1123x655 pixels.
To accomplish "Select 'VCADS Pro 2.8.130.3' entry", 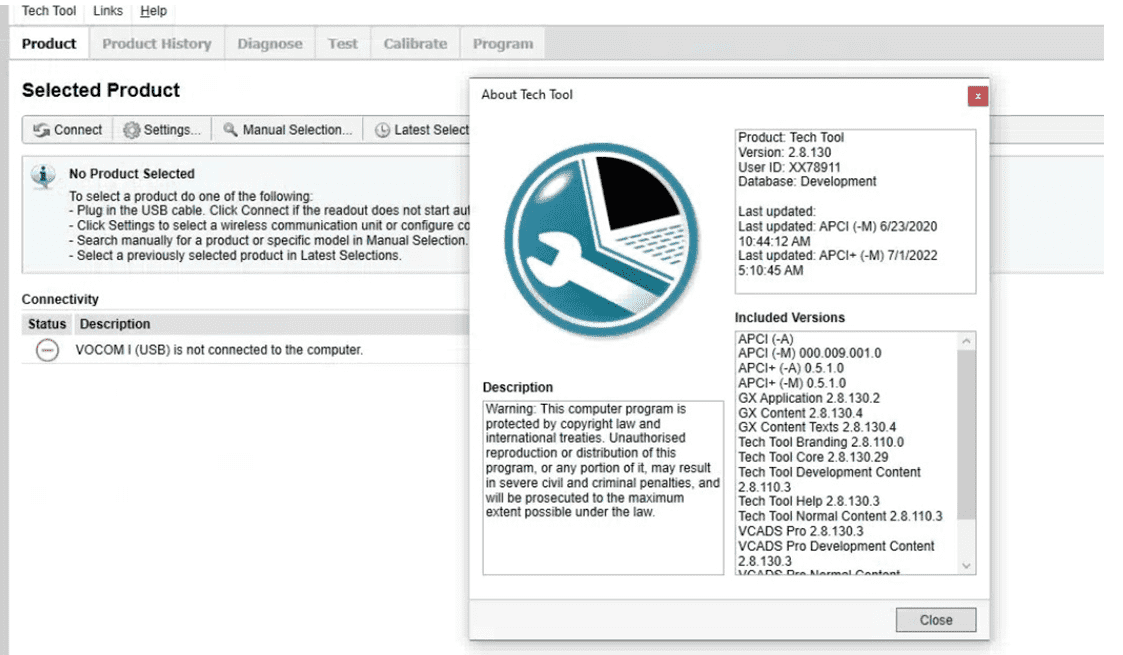I will coord(801,531).
